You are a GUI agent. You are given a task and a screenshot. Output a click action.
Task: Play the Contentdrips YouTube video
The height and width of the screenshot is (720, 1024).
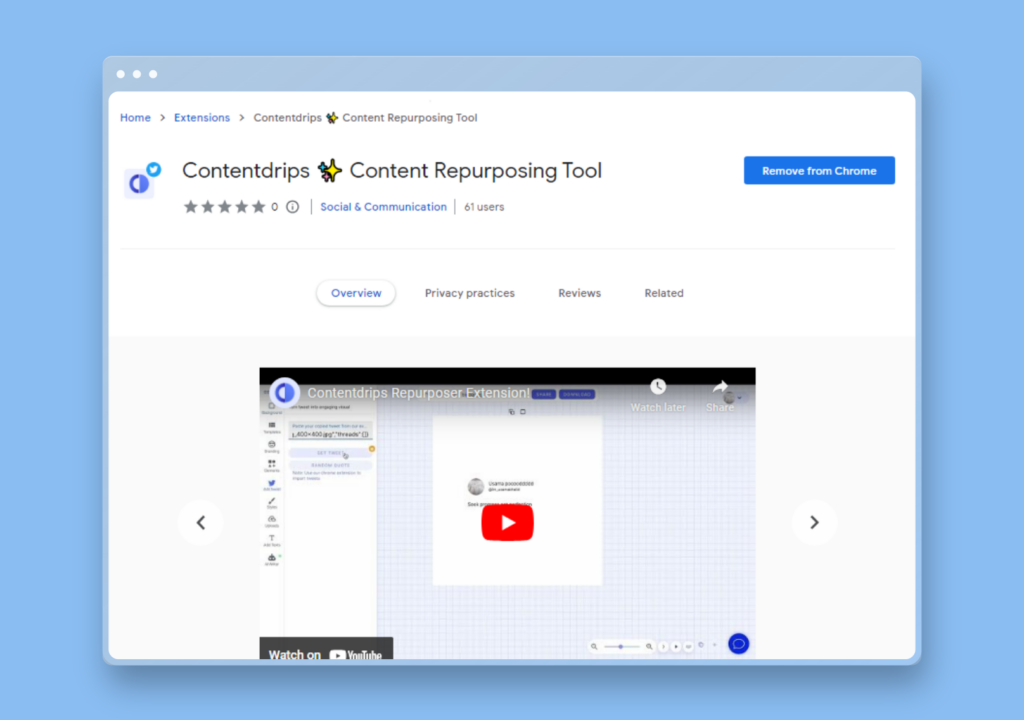coord(507,523)
